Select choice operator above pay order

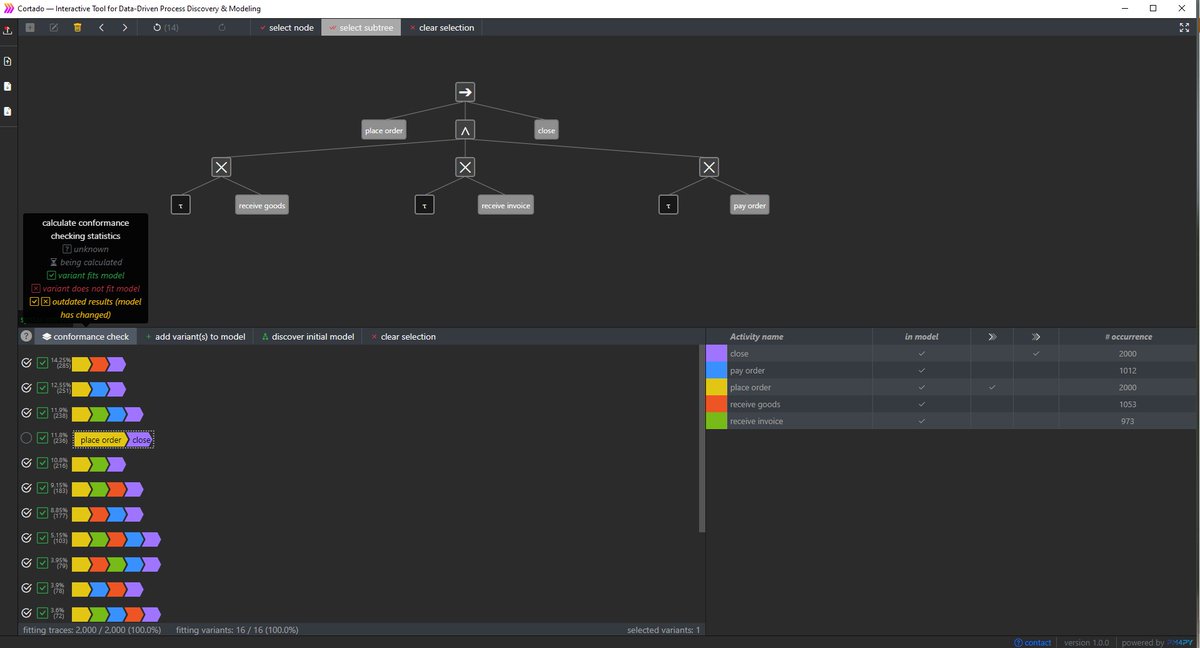[709, 167]
